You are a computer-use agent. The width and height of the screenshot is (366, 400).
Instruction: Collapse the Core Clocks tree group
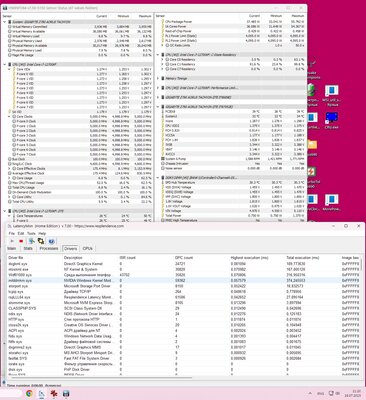coord(9,116)
